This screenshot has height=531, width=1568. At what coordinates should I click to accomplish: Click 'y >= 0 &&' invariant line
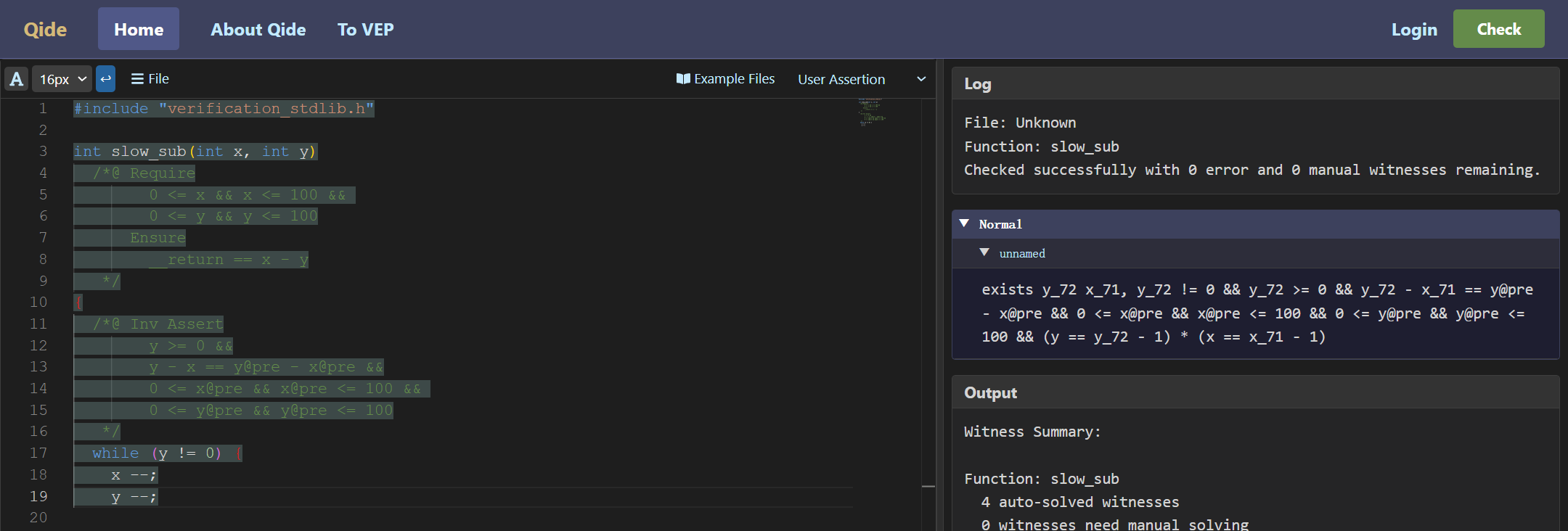coord(191,346)
